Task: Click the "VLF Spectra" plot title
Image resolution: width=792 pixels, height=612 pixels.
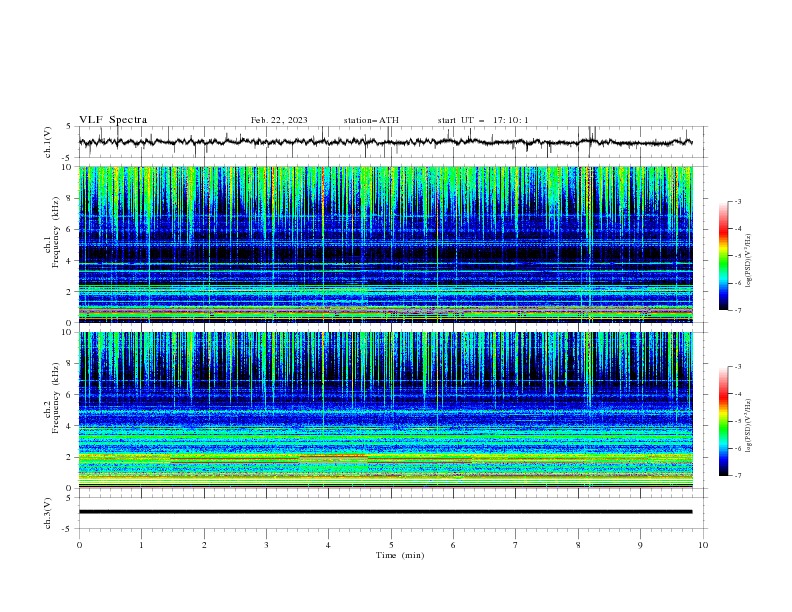Action: coord(113,120)
